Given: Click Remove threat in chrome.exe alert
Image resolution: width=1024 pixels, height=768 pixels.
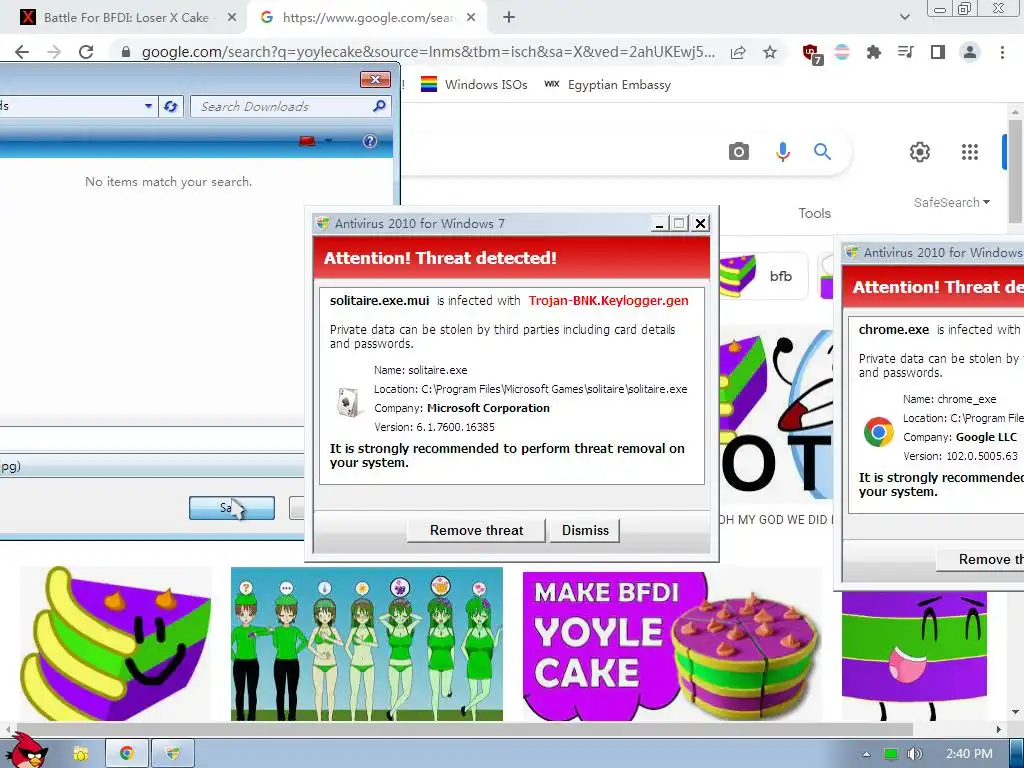Looking at the screenshot, I should pyautogui.click(x=980, y=559).
